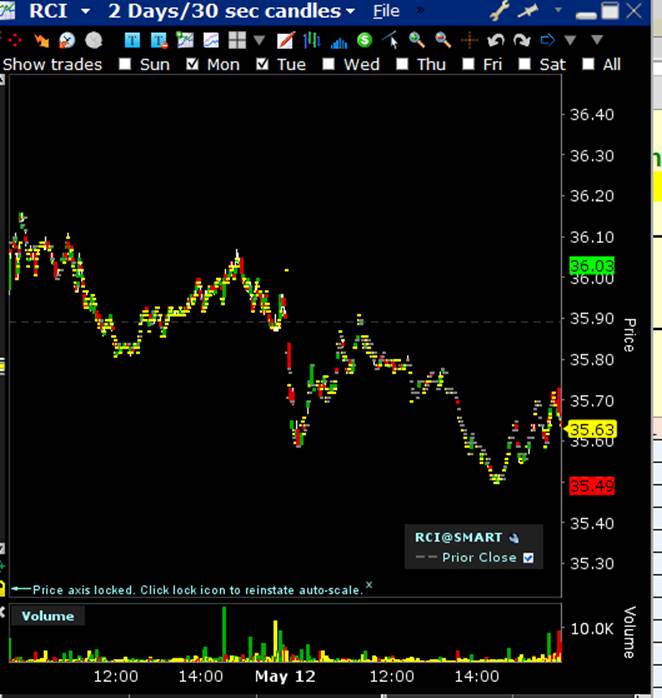
Task: Click the remove text annotation T icon
Action: point(159,41)
